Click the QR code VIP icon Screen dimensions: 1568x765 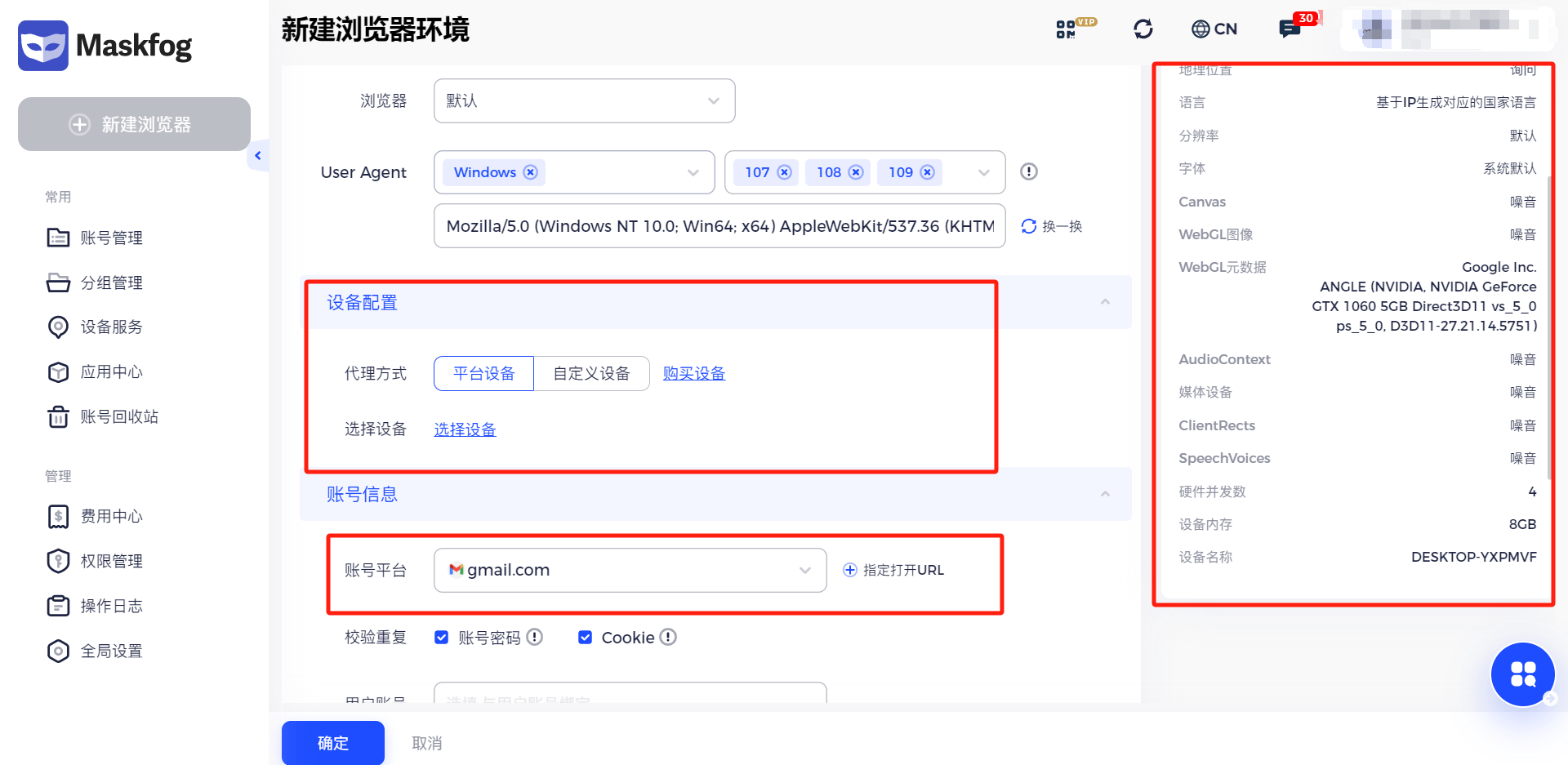(x=1067, y=29)
